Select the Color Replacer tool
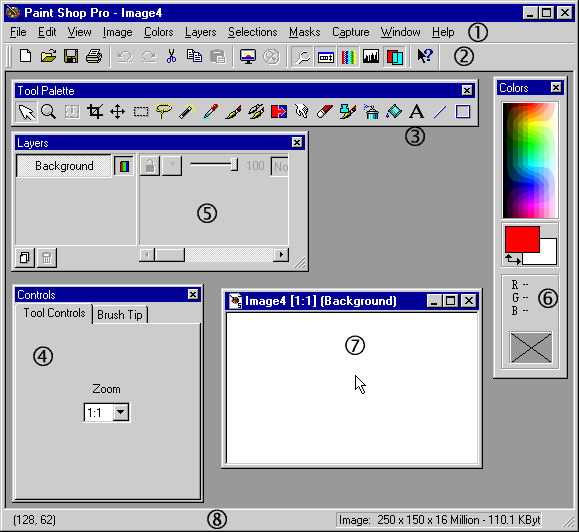This screenshot has height=532, width=579. click(x=279, y=112)
